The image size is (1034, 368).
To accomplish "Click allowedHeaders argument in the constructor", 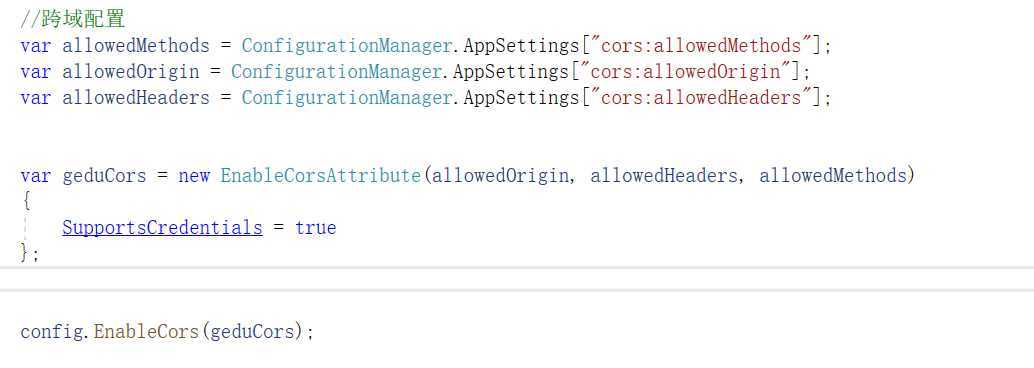I will click(664, 176).
